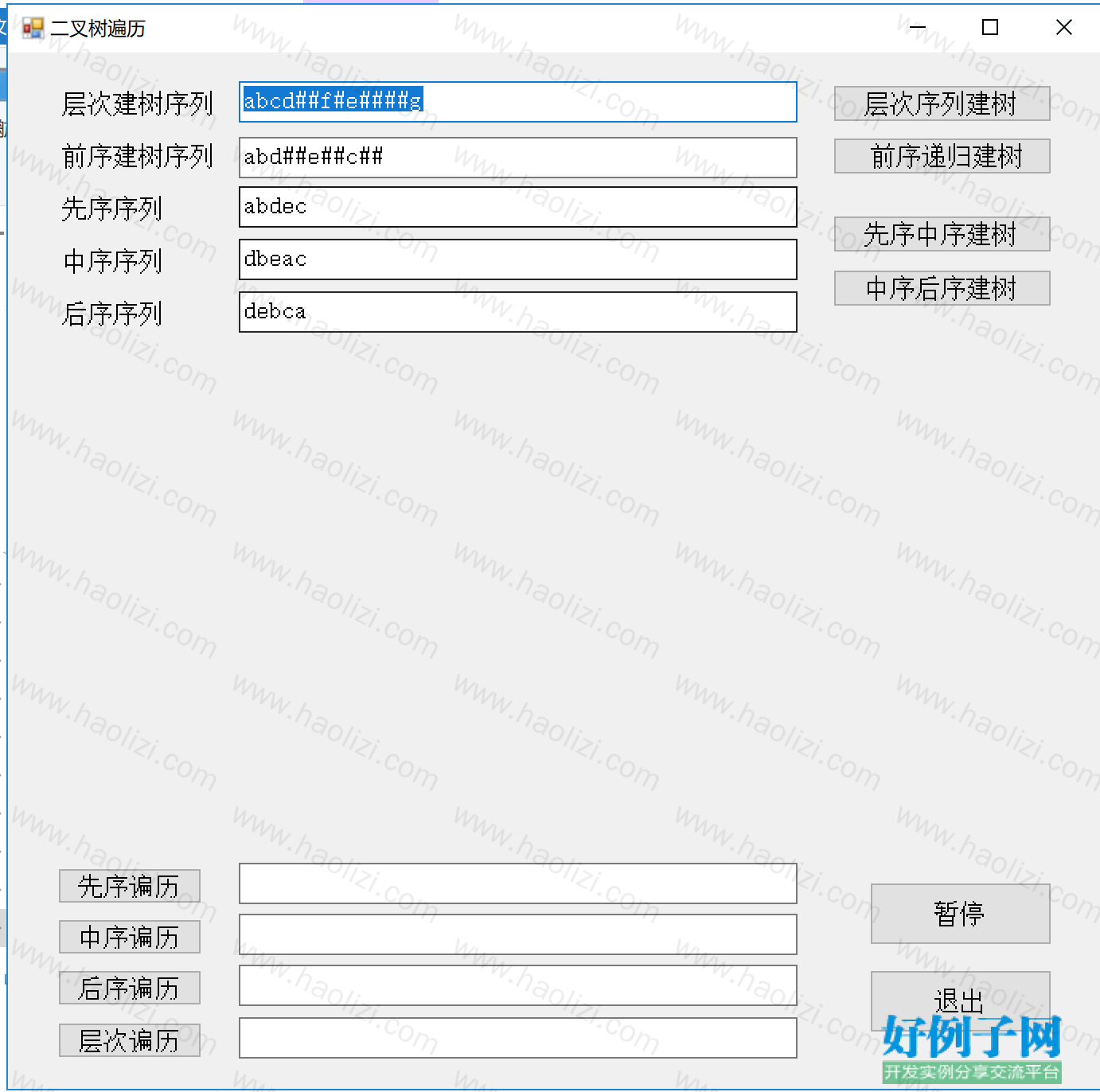Focus the 层次建树序列 input field
Viewport: 1100px width, 1092px height.
(518, 102)
